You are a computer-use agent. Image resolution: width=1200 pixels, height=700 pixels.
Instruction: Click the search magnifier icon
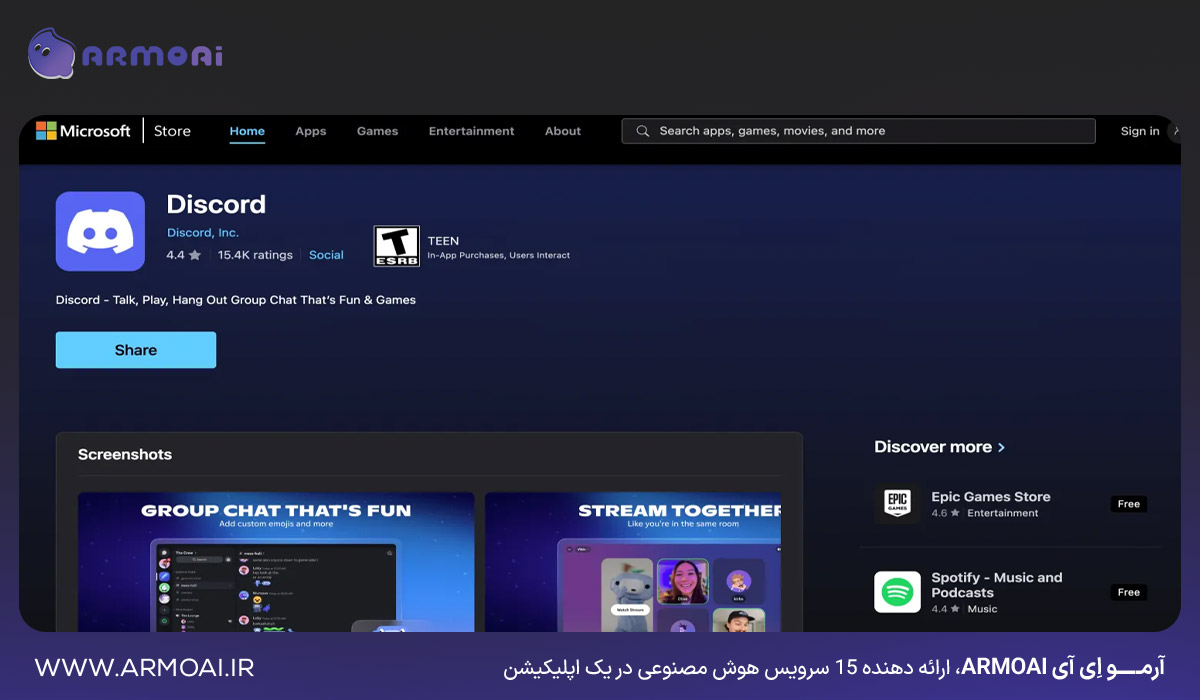coord(641,130)
